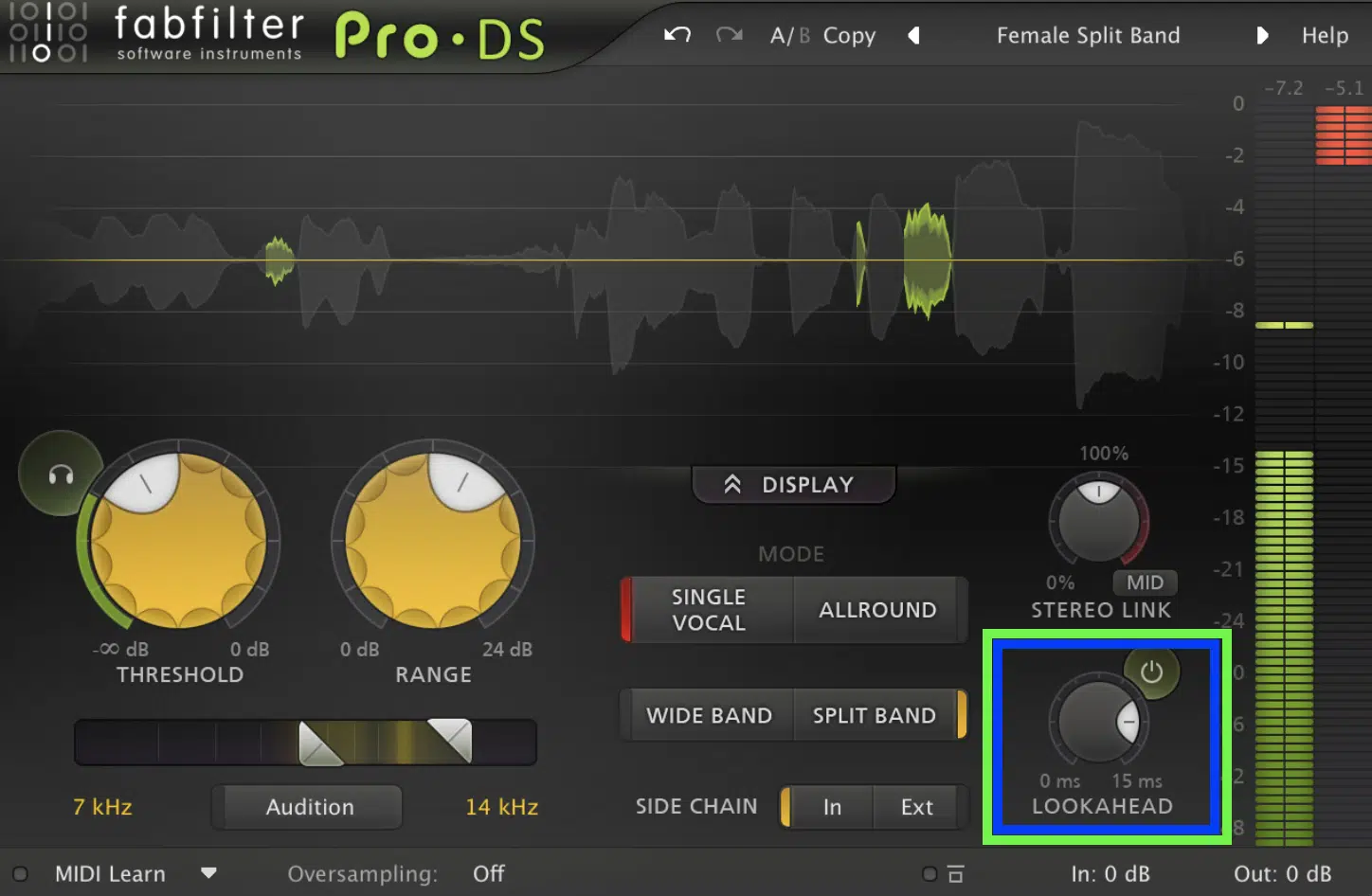The width and height of the screenshot is (1372, 896).
Task: Open the MIDI Learn dropdown arrow
Action: click(x=208, y=873)
